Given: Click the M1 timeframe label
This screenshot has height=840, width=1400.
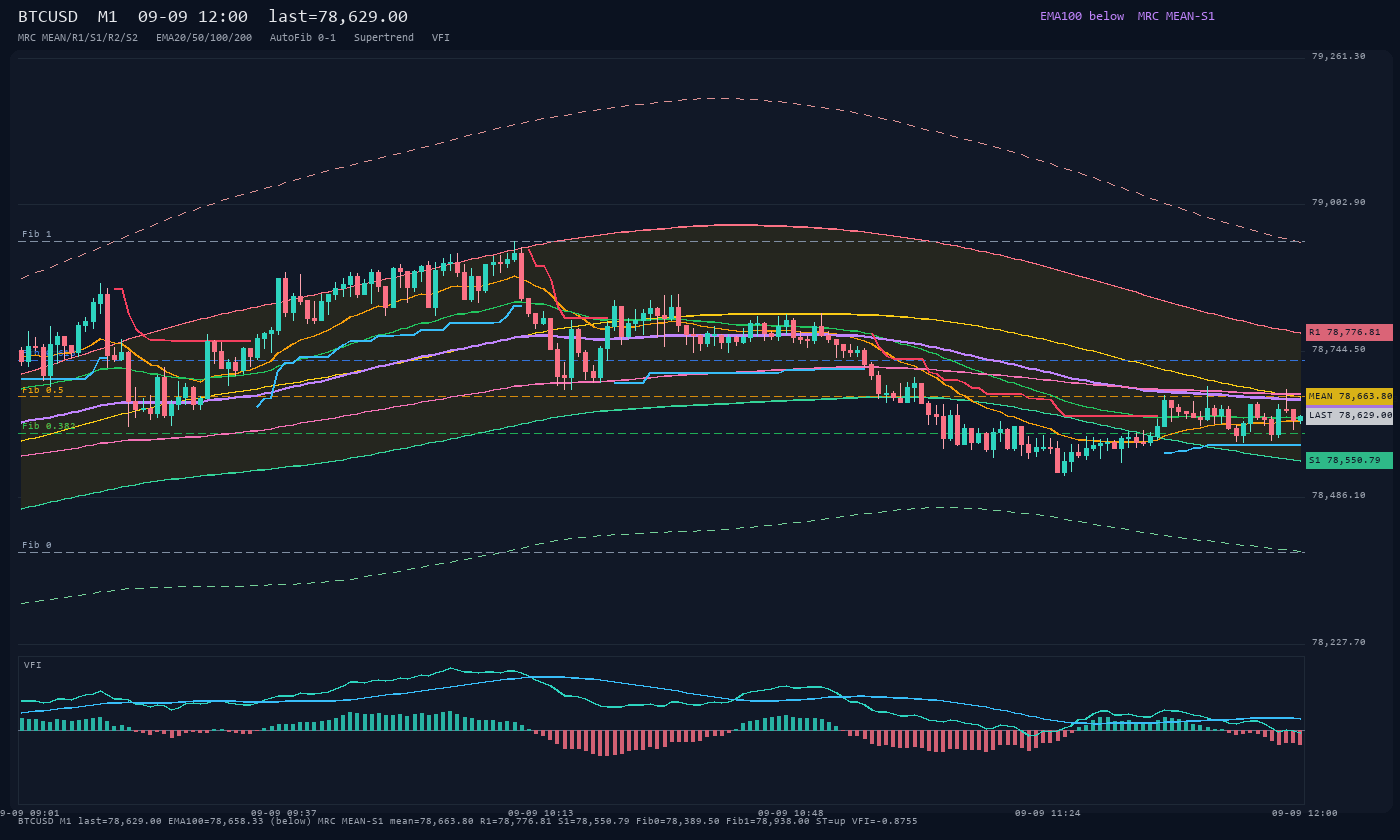Looking at the screenshot, I should click(107, 16).
